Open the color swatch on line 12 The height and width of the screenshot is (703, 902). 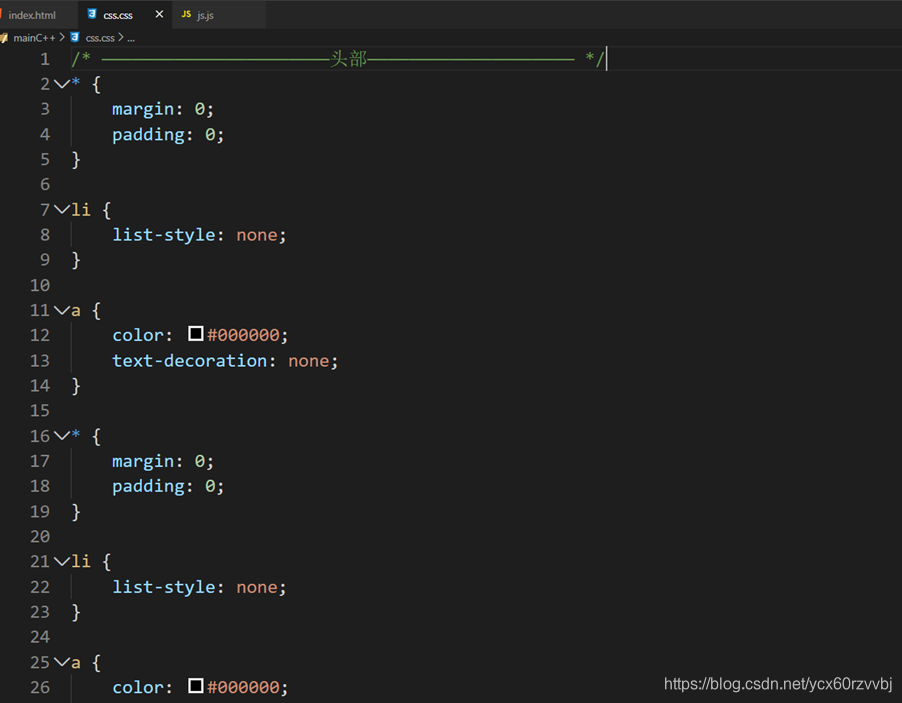(196, 334)
